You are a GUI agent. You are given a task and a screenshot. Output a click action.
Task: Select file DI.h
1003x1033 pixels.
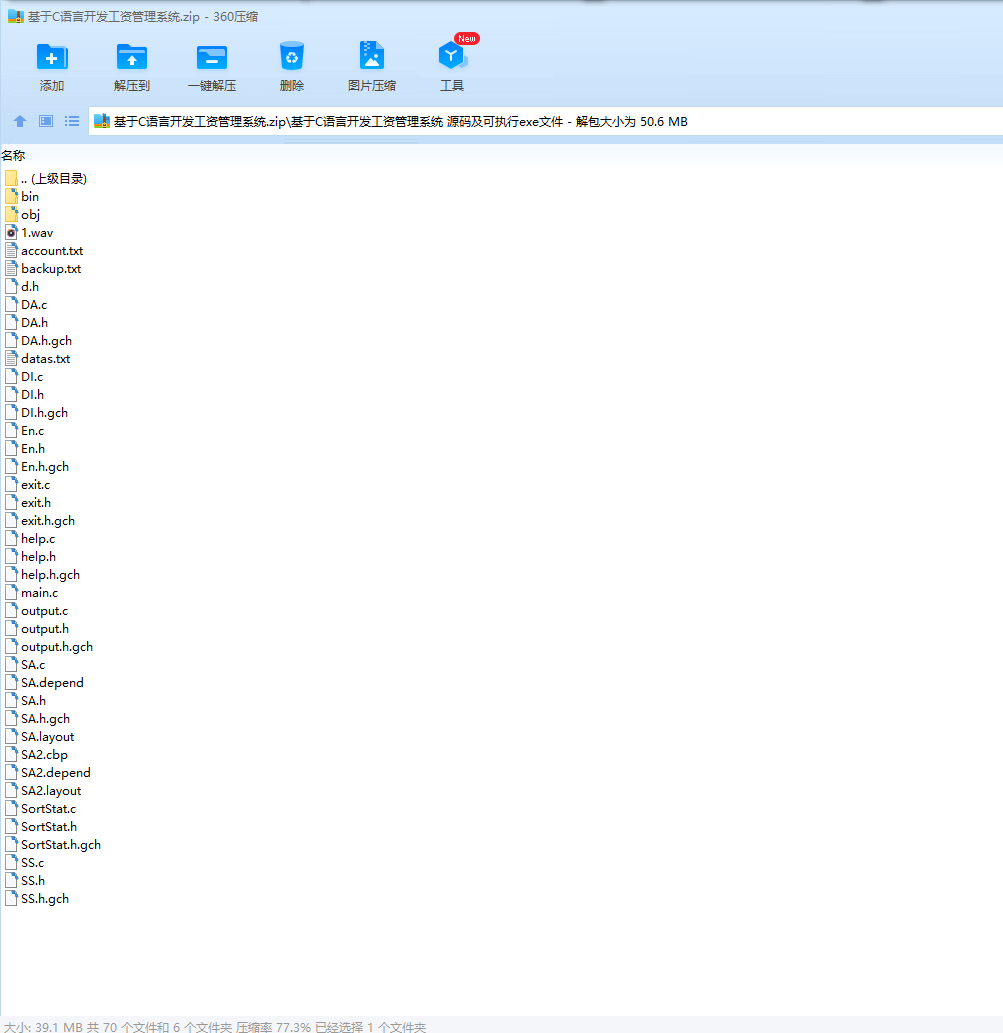click(24, 395)
